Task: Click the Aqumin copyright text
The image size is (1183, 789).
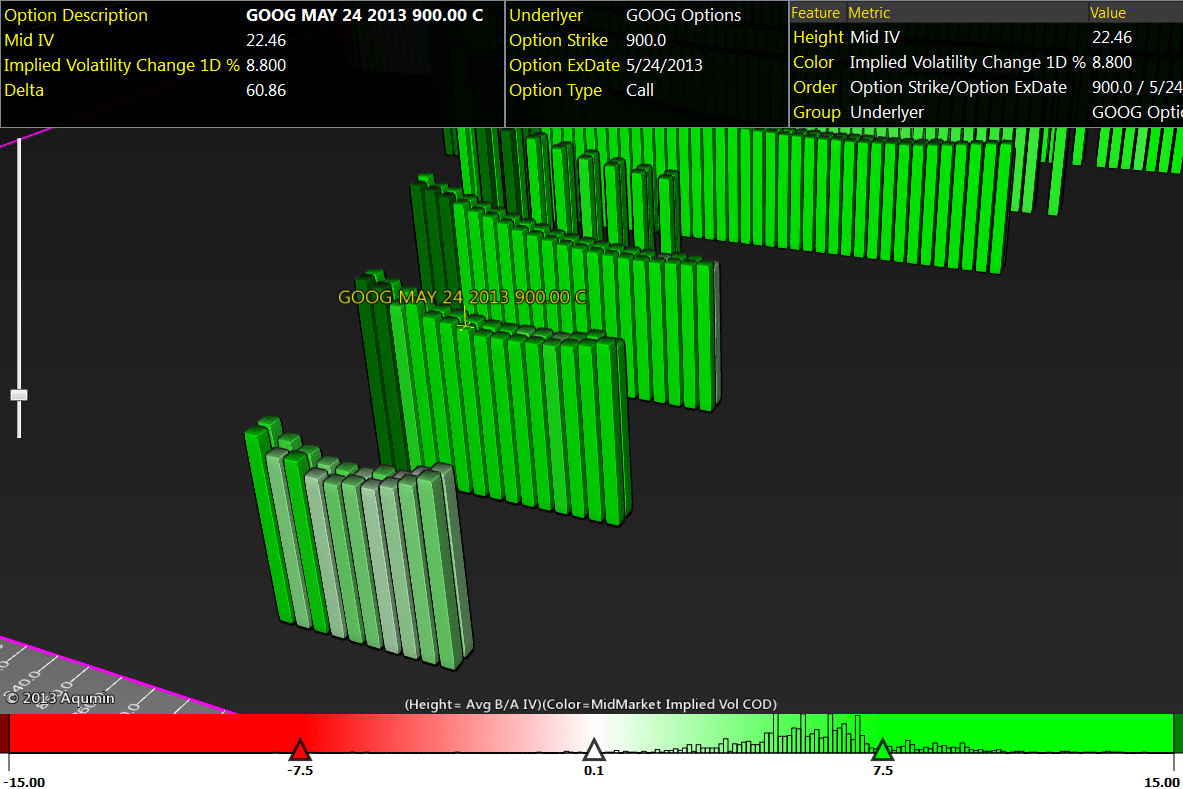Action: (60, 698)
